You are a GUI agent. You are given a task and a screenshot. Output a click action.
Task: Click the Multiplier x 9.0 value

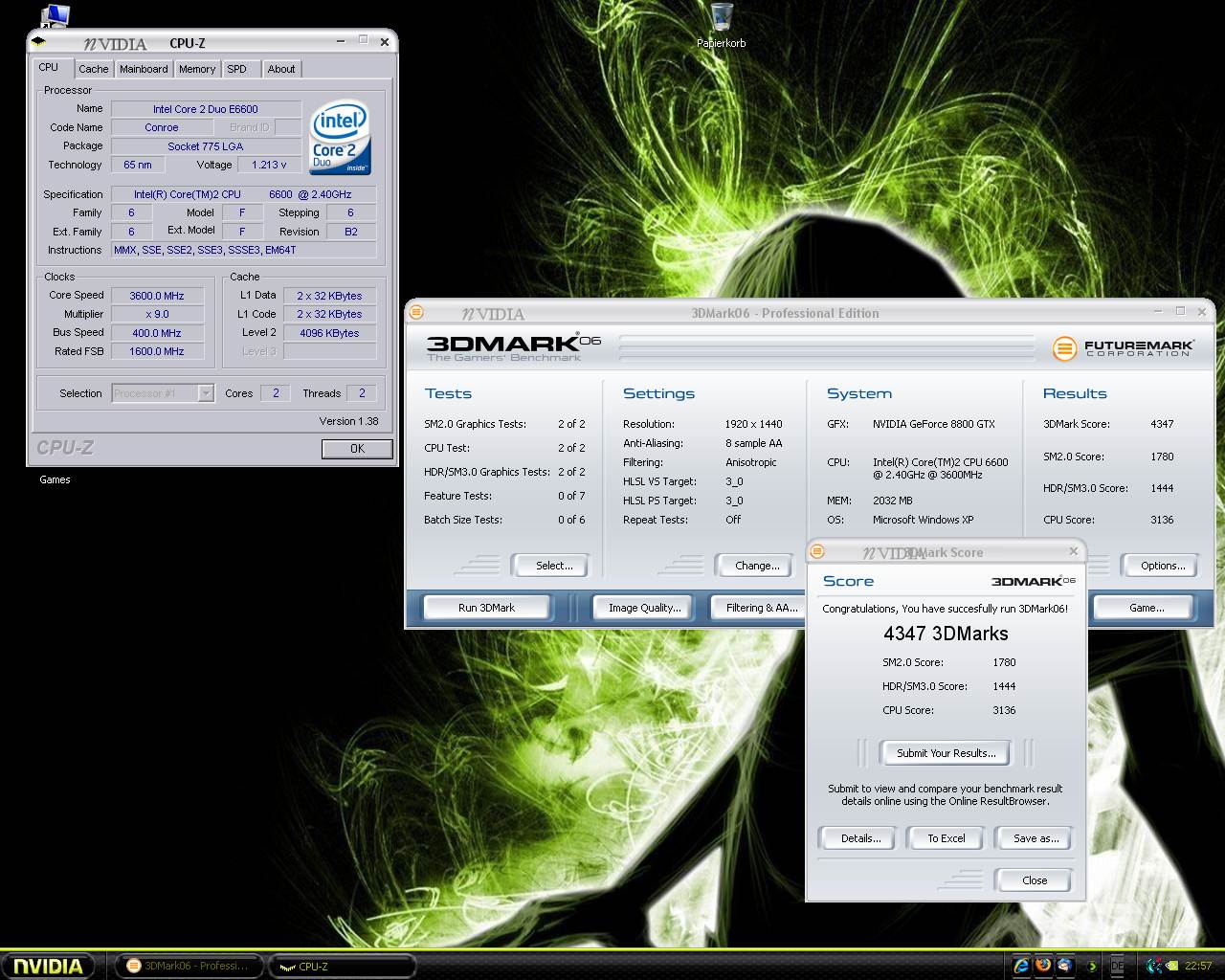coord(157,314)
